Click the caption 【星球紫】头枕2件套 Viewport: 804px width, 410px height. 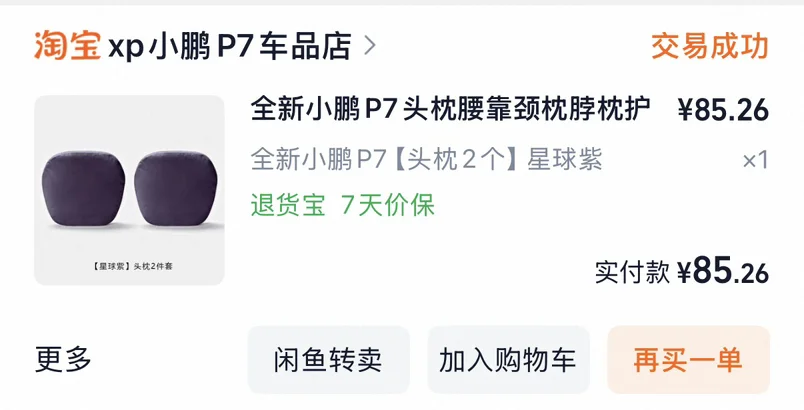click(132, 266)
